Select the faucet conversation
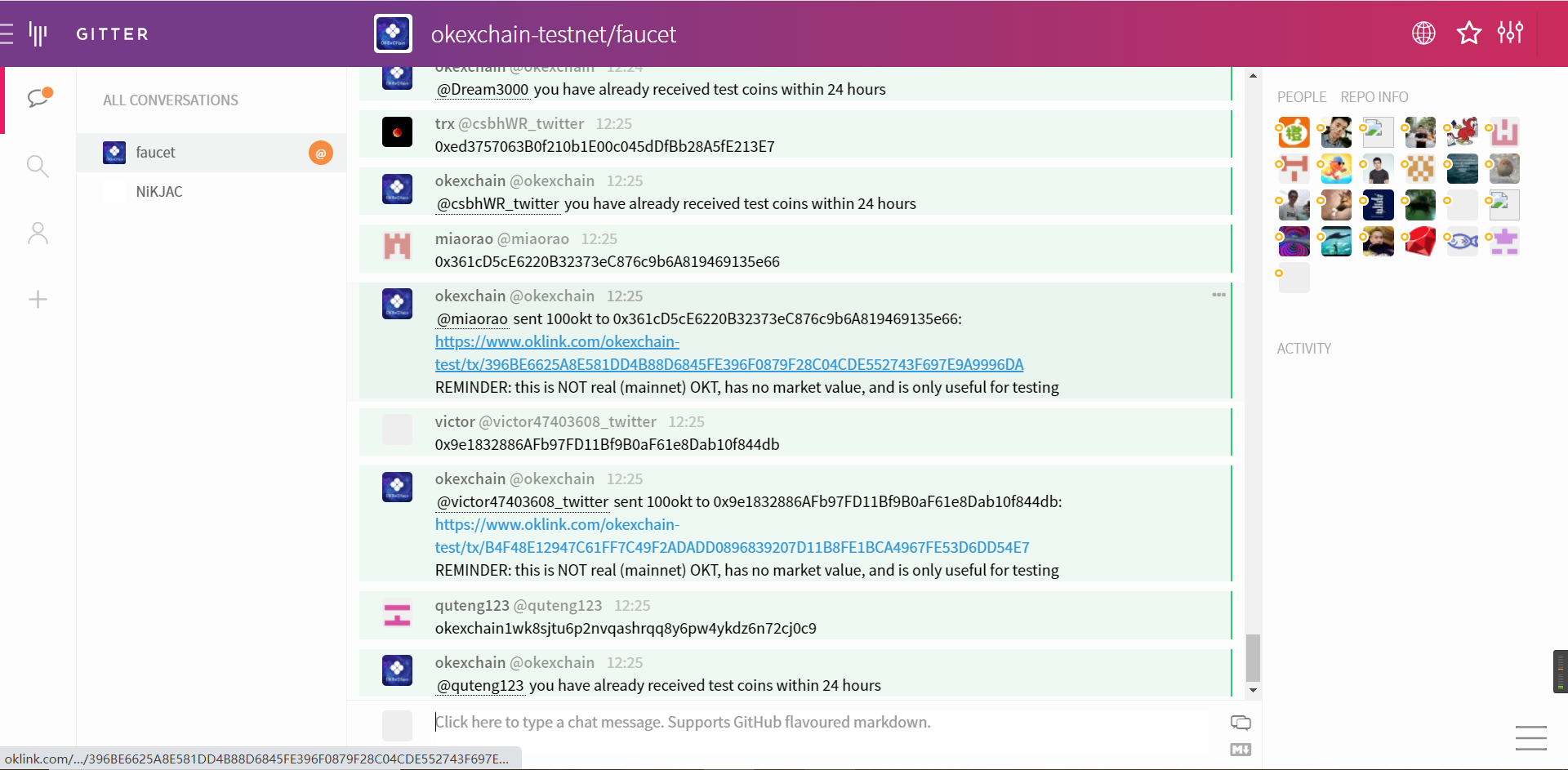Screen dimensions: 1568x770 pyautogui.click(x=212, y=153)
